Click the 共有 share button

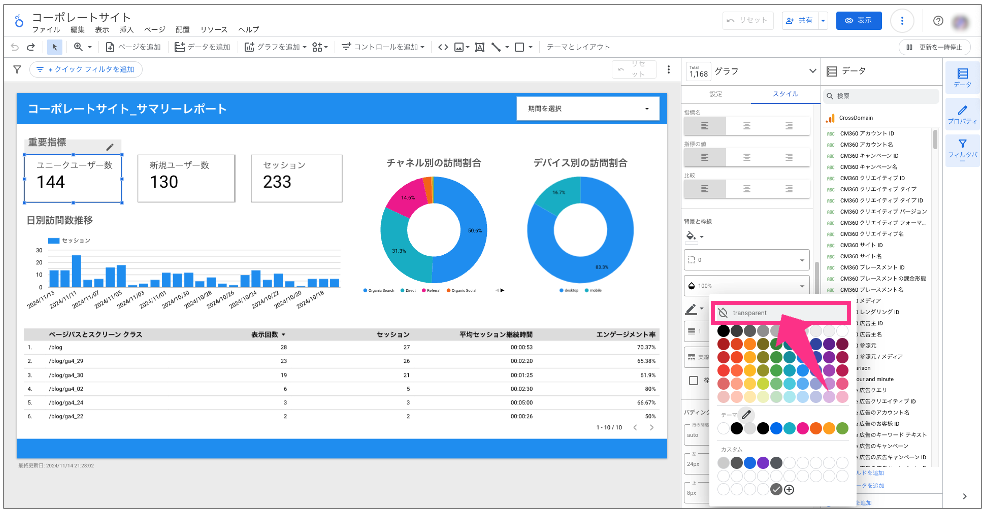[x=800, y=21]
